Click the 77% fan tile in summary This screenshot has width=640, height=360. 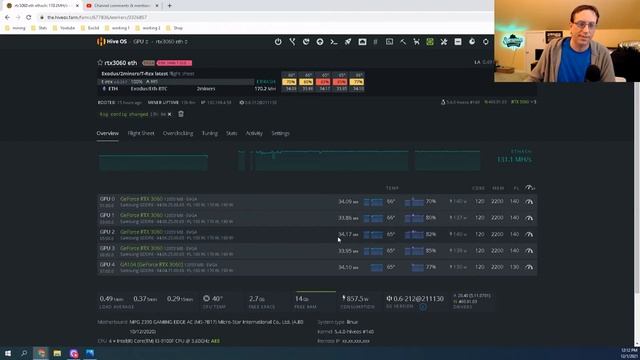point(356,82)
